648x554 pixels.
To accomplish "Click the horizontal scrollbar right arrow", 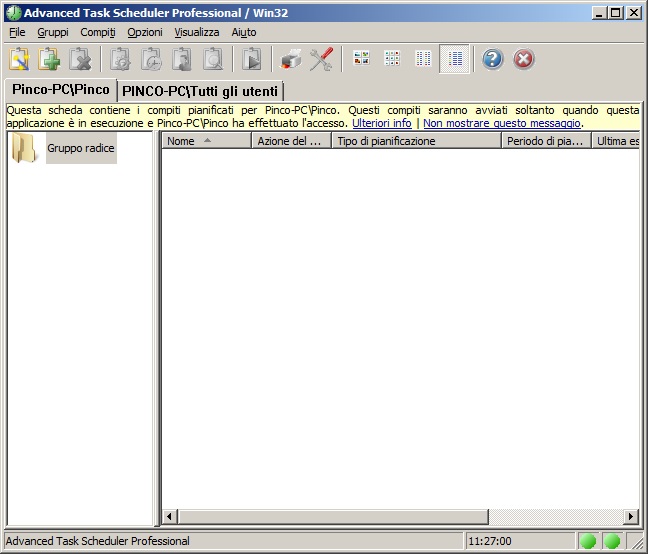I will point(631,516).
